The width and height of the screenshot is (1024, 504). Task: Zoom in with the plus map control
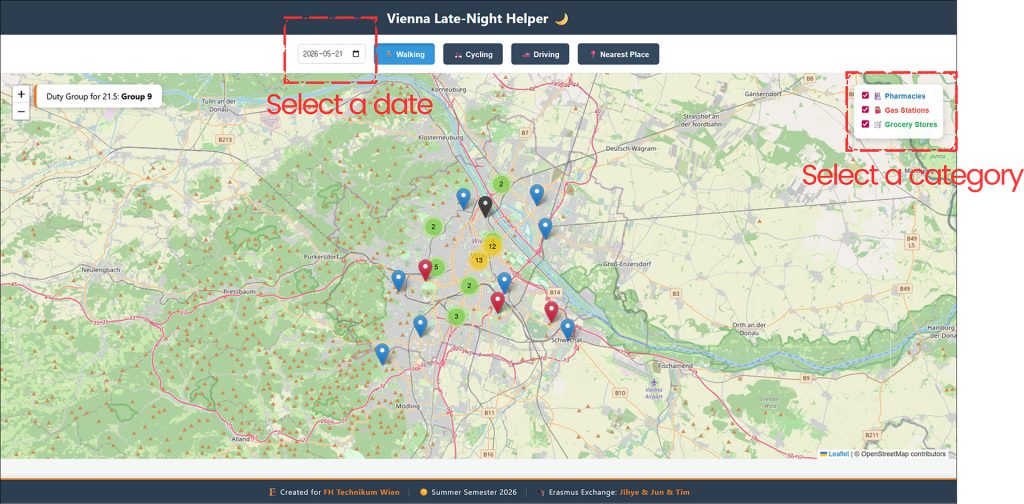click(21, 94)
